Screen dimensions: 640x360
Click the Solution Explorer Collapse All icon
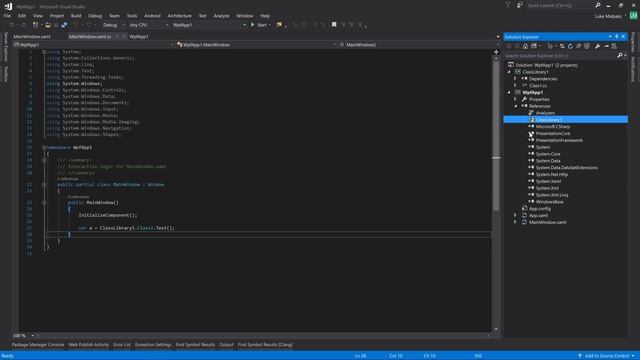click(x=578, y=46)
